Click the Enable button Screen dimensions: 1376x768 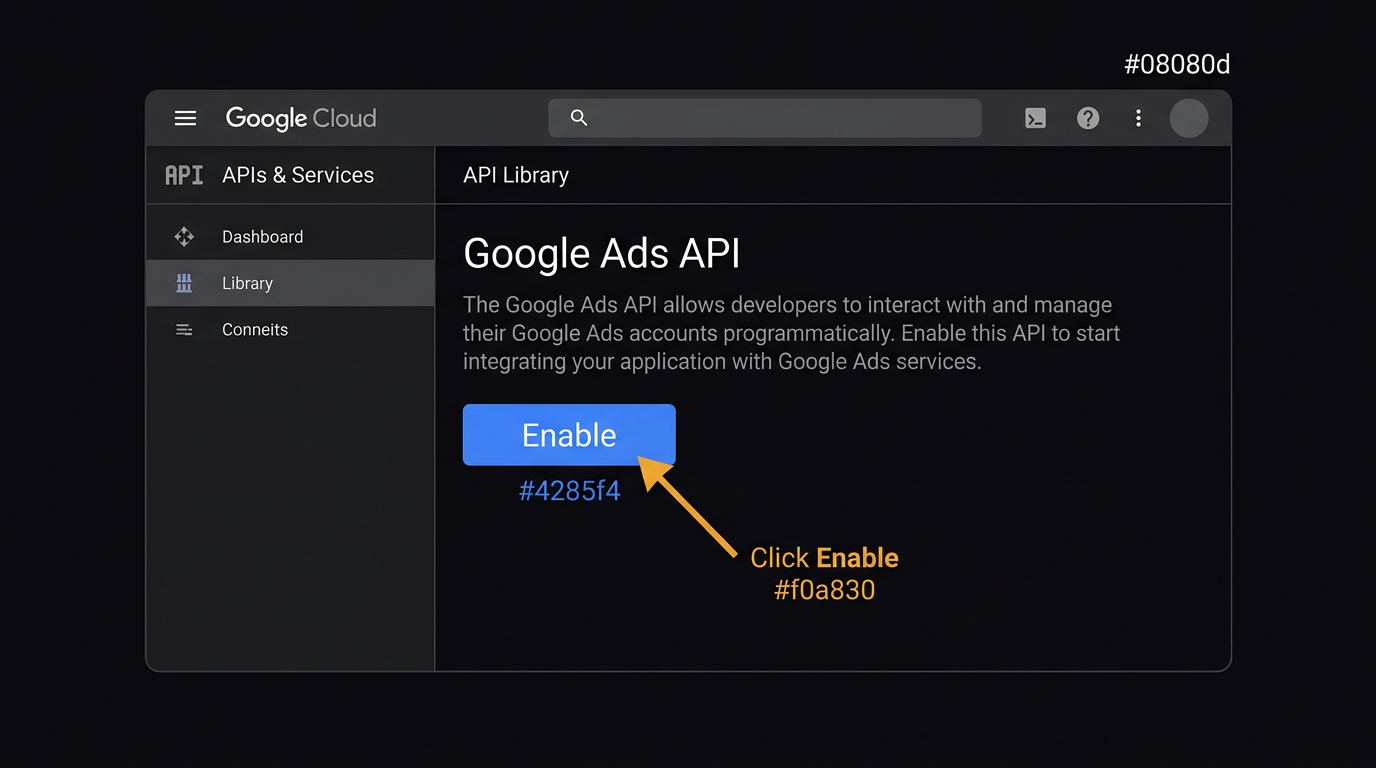(568, 435)
